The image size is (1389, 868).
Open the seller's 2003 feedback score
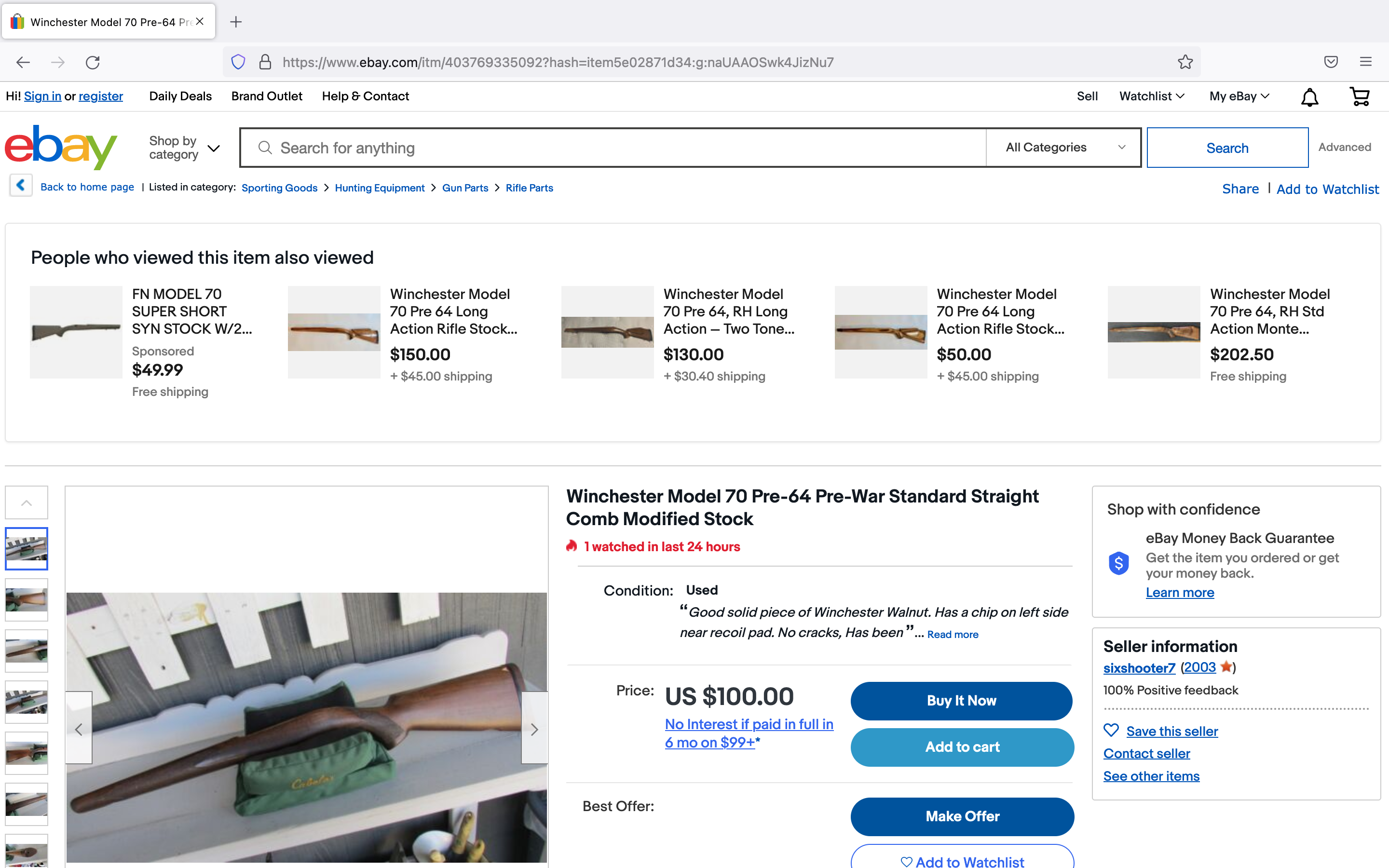[x=1199, y=667]
